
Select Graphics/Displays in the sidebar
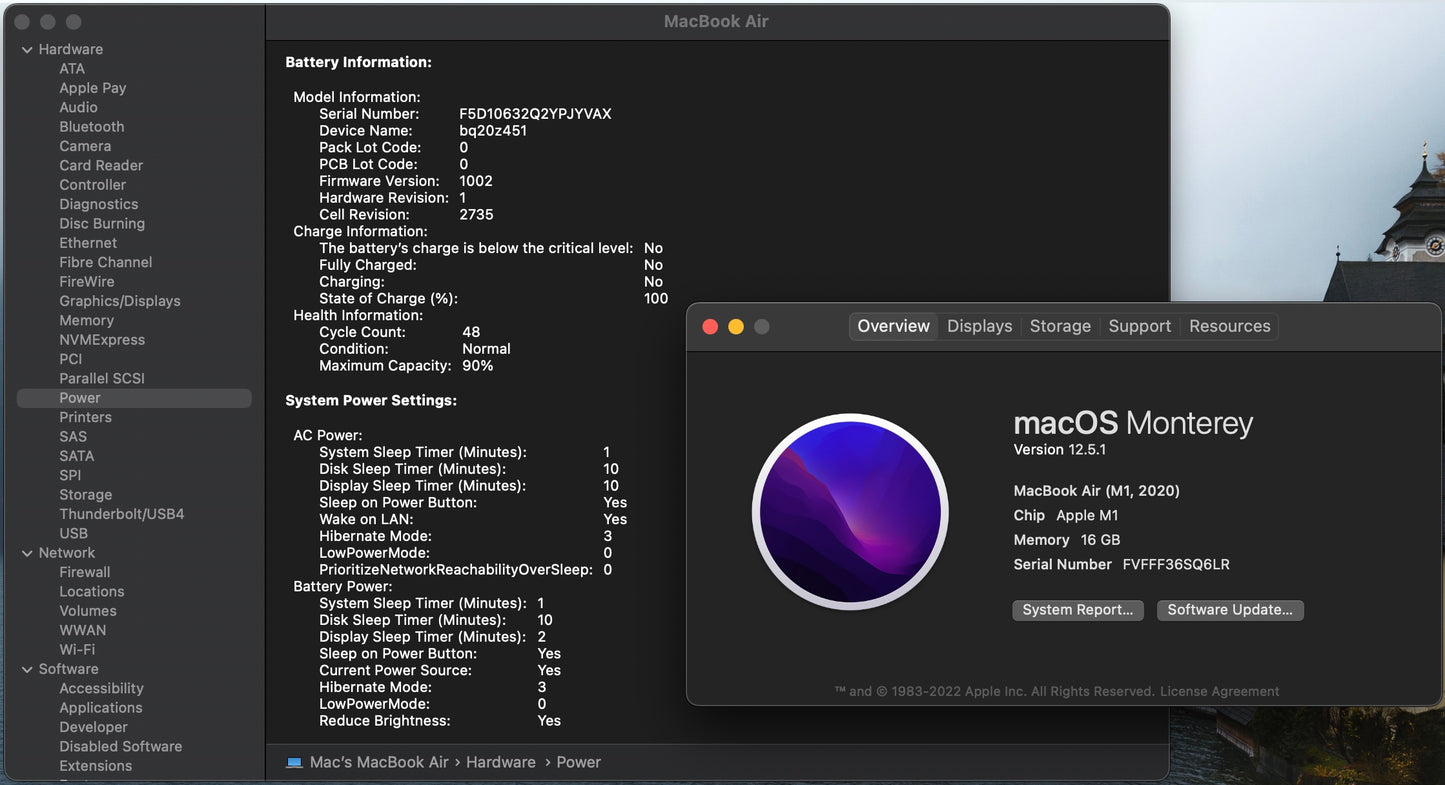[119, 301]
